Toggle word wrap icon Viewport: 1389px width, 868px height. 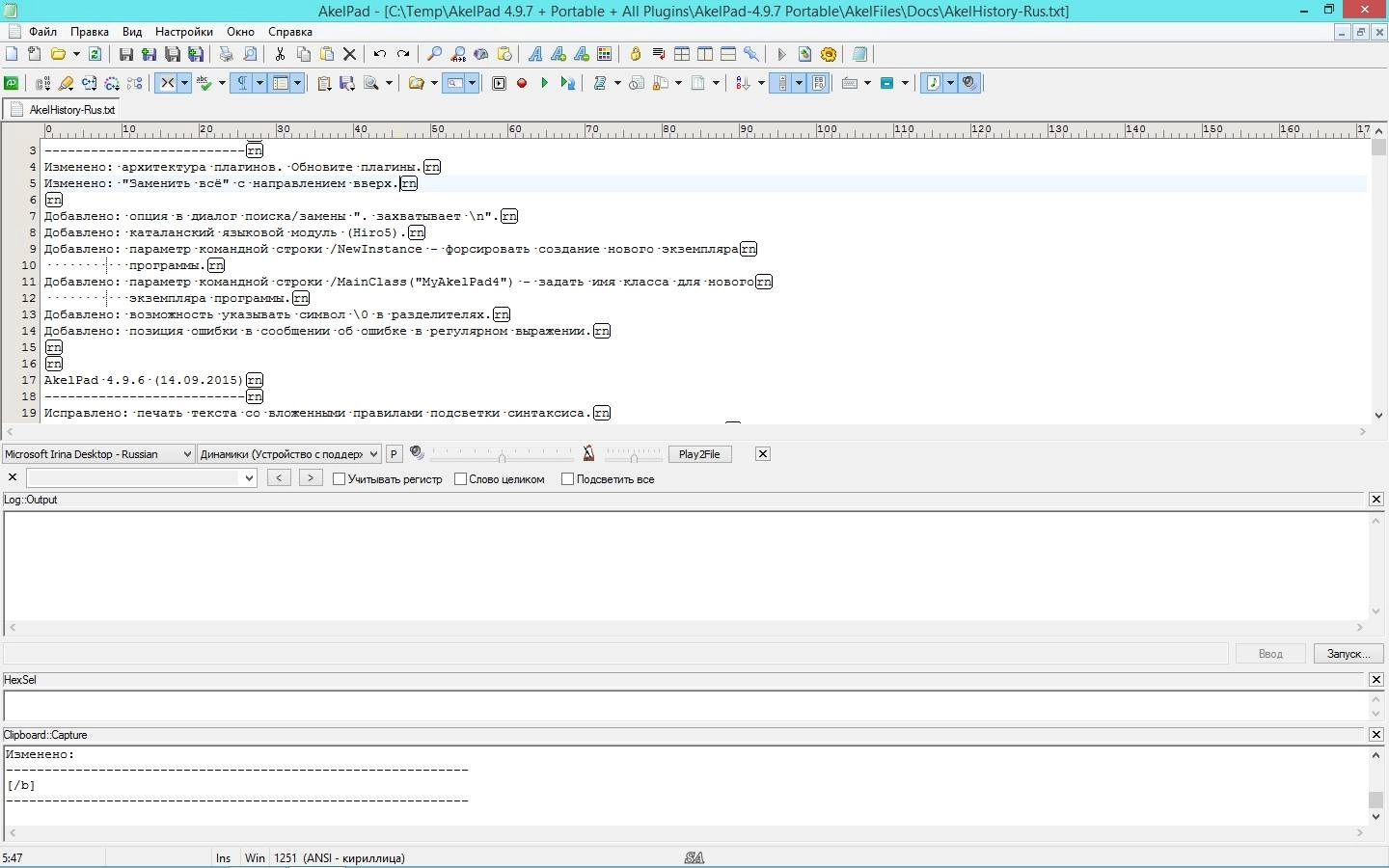tap(659, 54)
